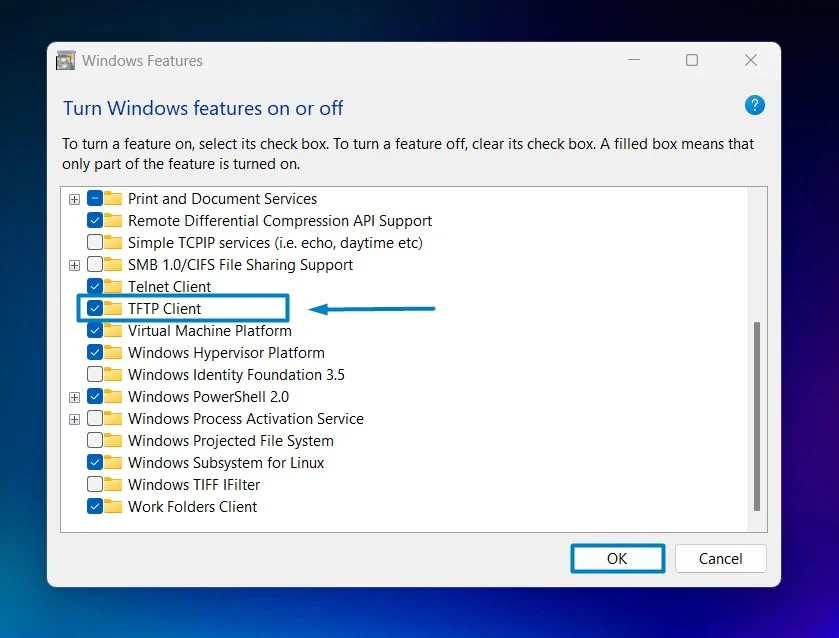
Task: Uncheck the TFTP Client checkbox
Action: click(95, 308)
